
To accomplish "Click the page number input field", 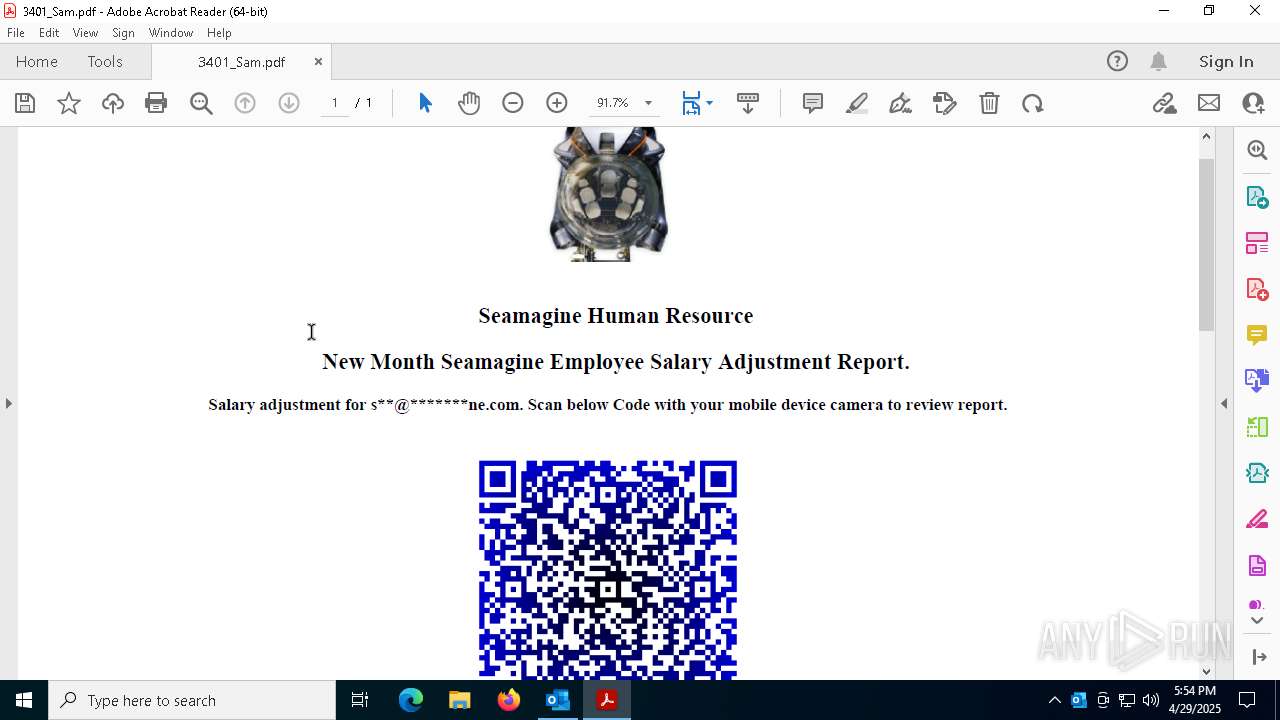I will [334, 103].
